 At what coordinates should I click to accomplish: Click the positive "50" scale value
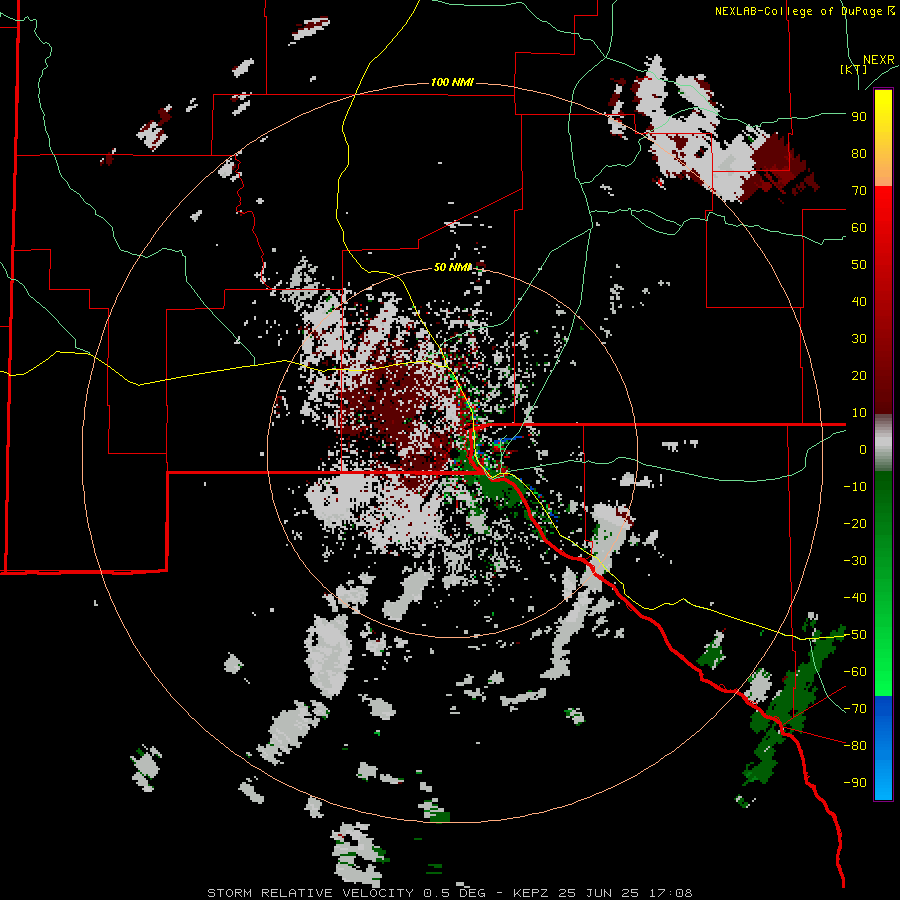(x=859, y=265)
